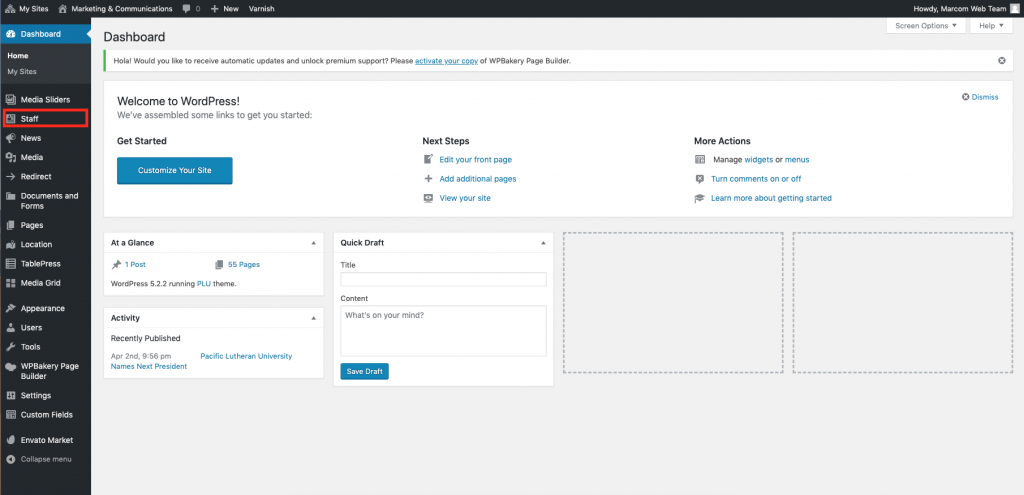Dismiss the WPBakery notice with close icon
This screenshot has height=495, width=1024.
[x=1001, y=60]
